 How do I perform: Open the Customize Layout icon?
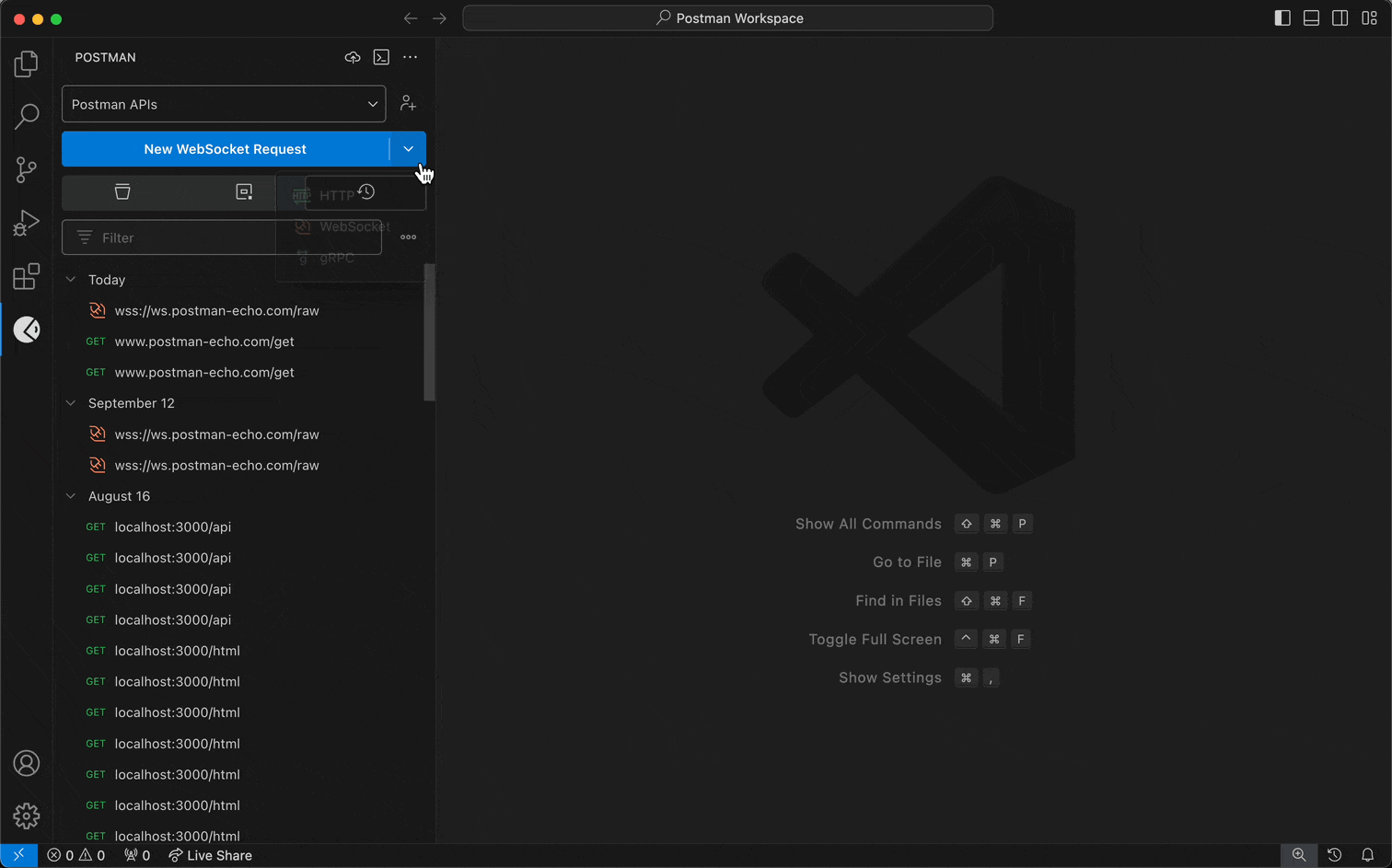click(1370, 18)
